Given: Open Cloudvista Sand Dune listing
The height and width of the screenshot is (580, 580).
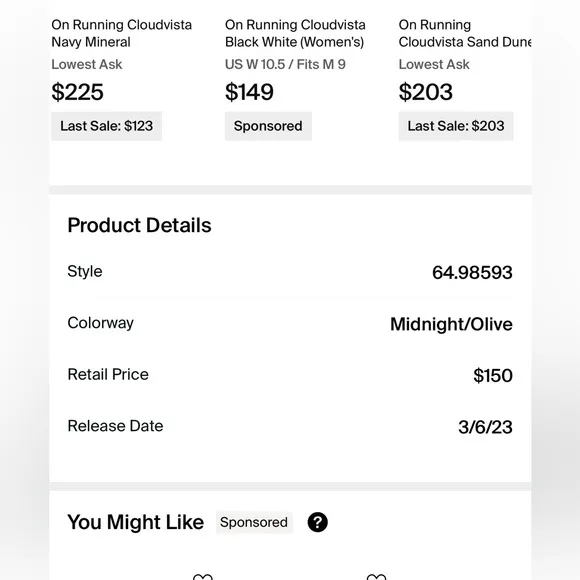Looking at the screenshot, I should tap(465, 33).
